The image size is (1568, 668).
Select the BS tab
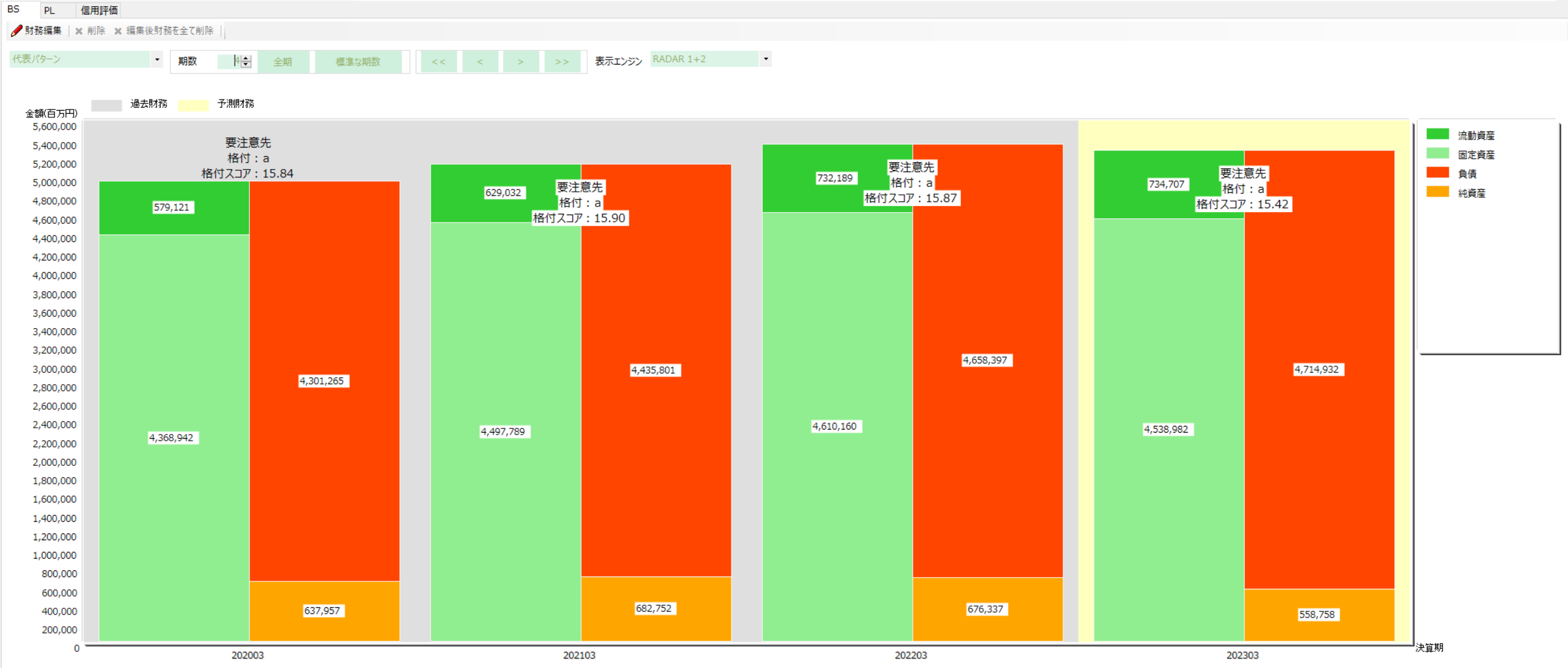pos(14,9)
